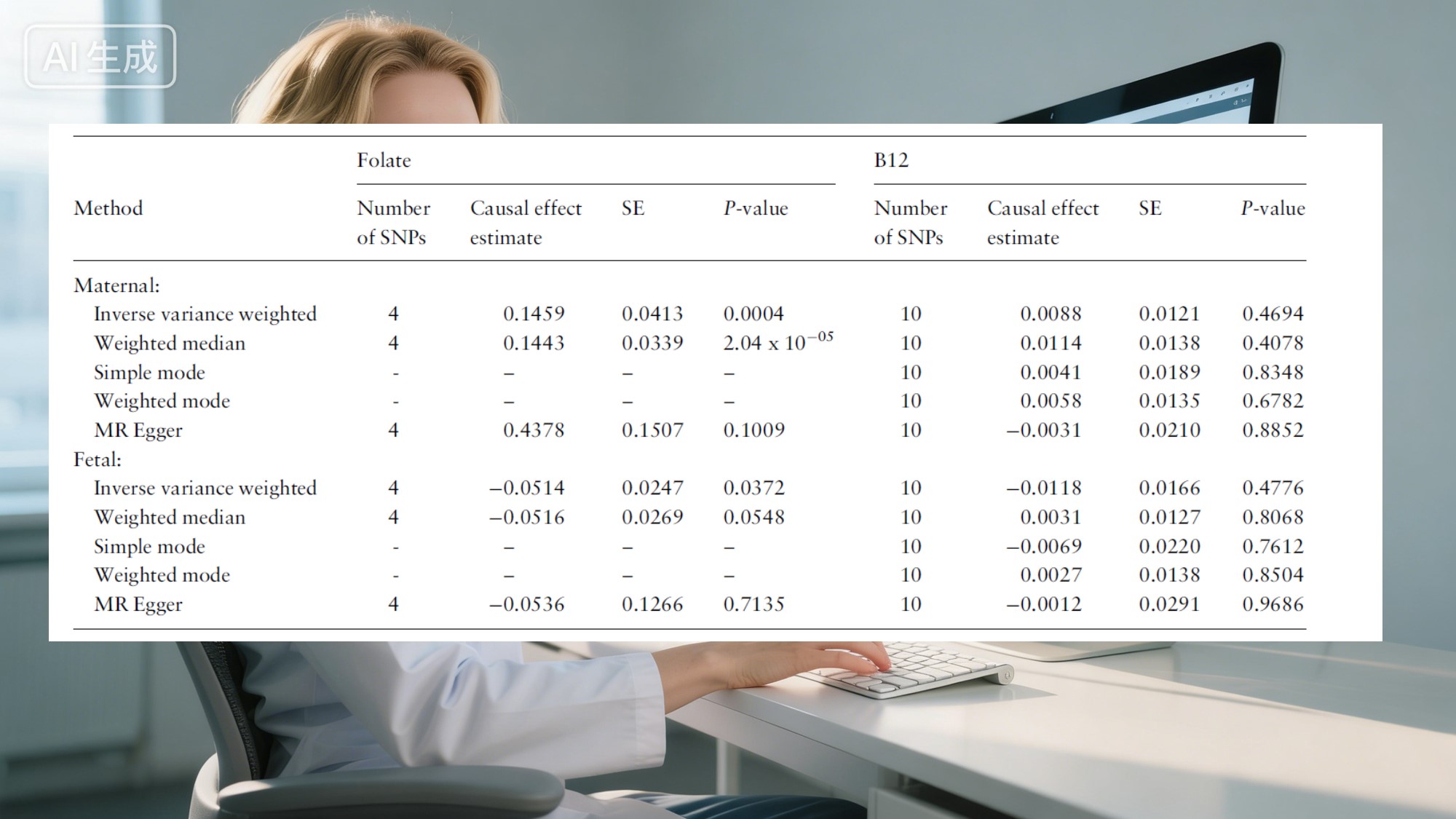Click the AI生成 watermark badge

pyautogui.click(x=100, y=57)
